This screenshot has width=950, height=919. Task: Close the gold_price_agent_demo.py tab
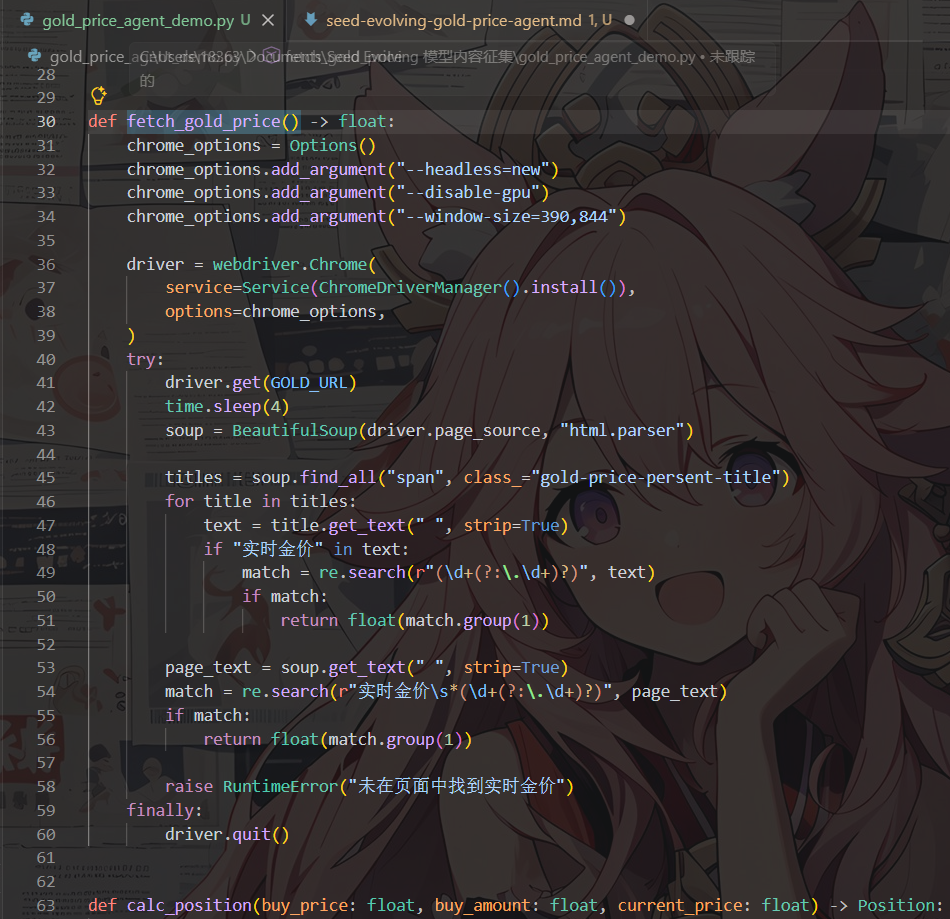pyautogui.click(x=268, y=20)
